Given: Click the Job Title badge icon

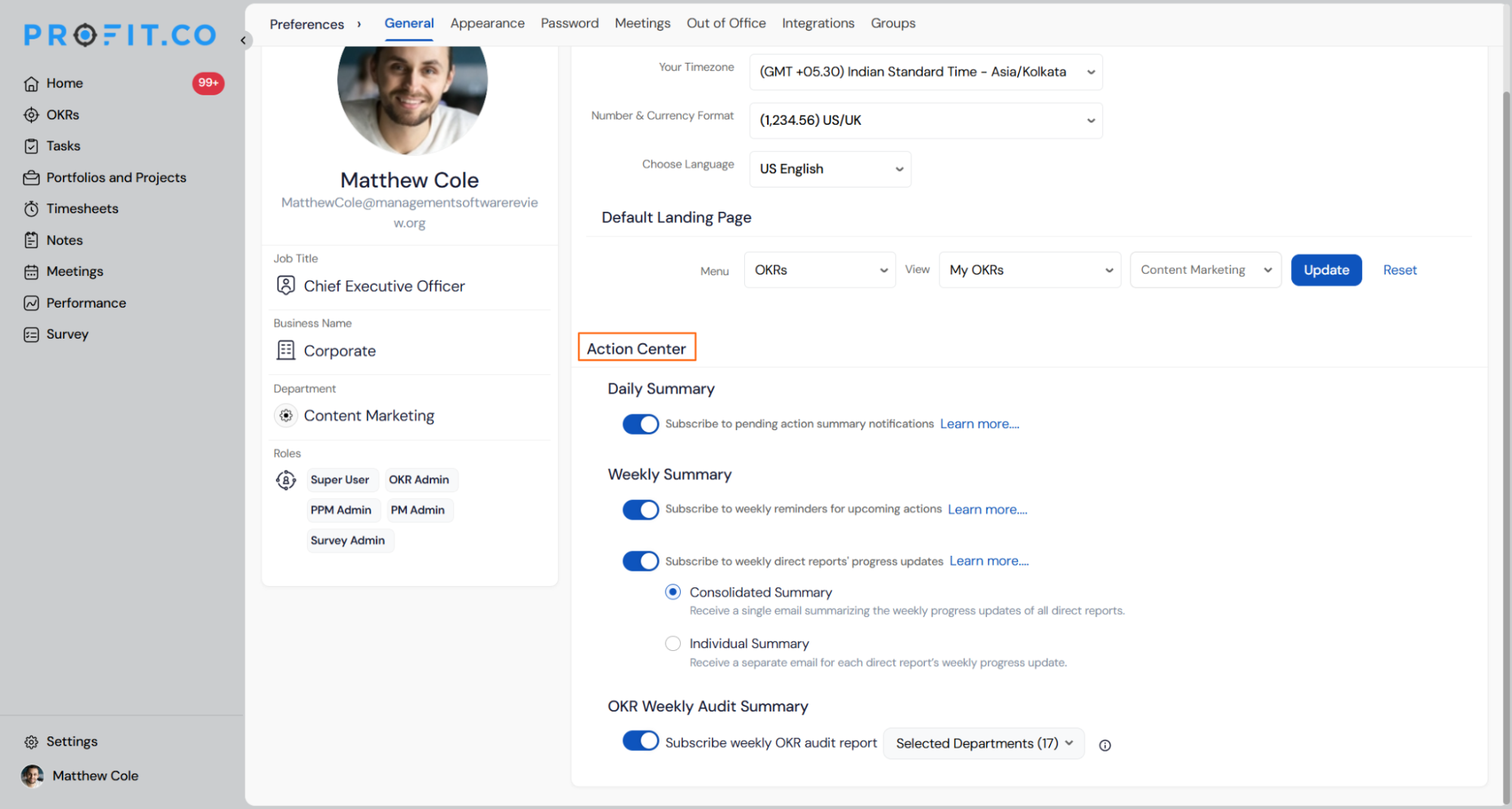Looking at the screenshot, I should point(286,285).
